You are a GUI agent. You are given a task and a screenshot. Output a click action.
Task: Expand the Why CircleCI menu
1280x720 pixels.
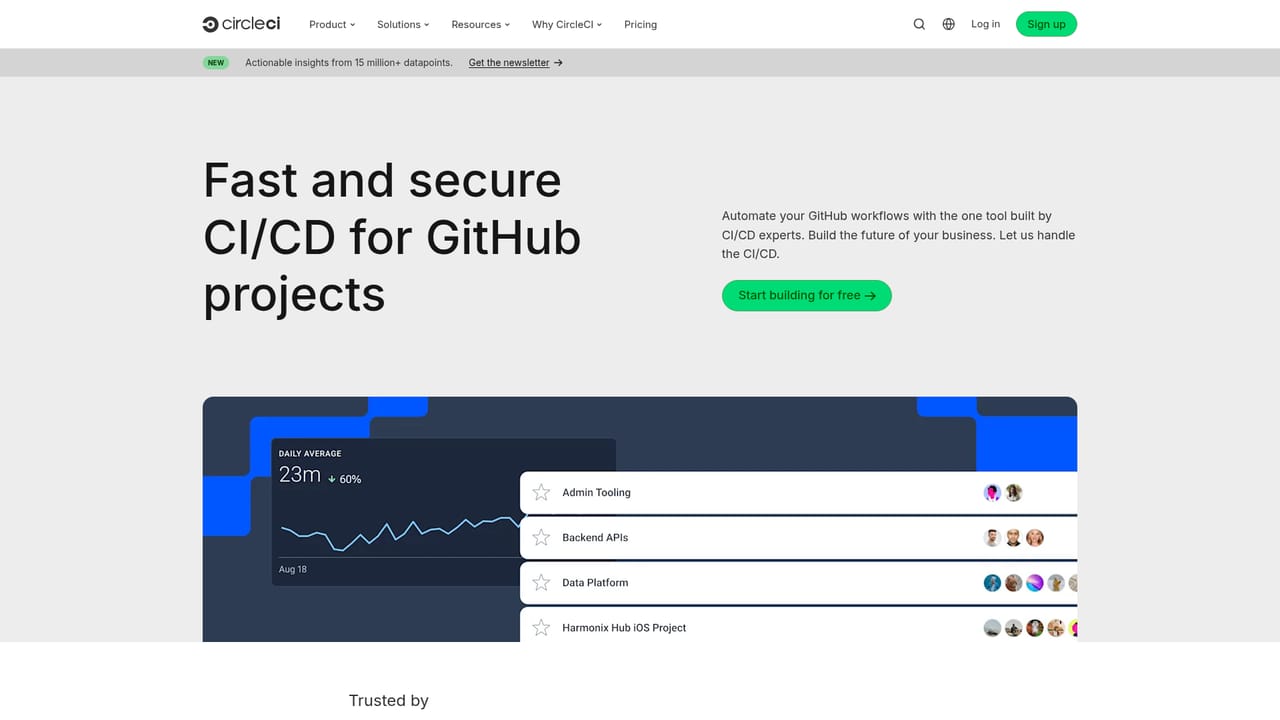(x=567, y=24)
